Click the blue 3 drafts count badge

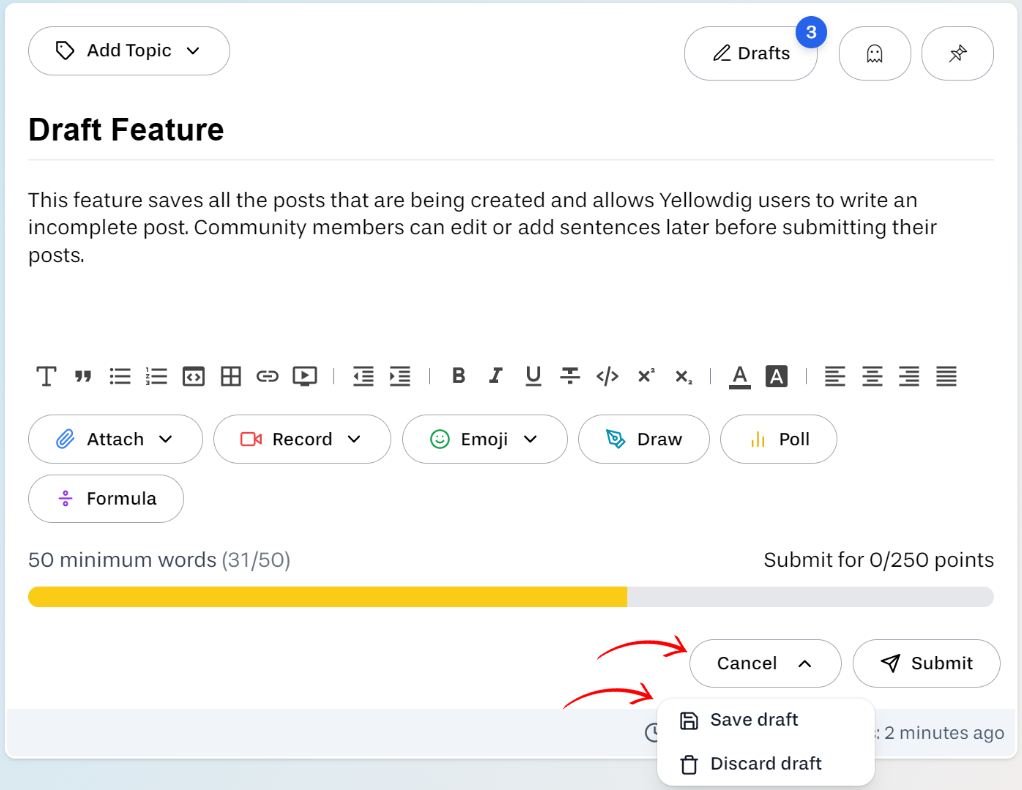pyautogui.click(x=811, y=32)
